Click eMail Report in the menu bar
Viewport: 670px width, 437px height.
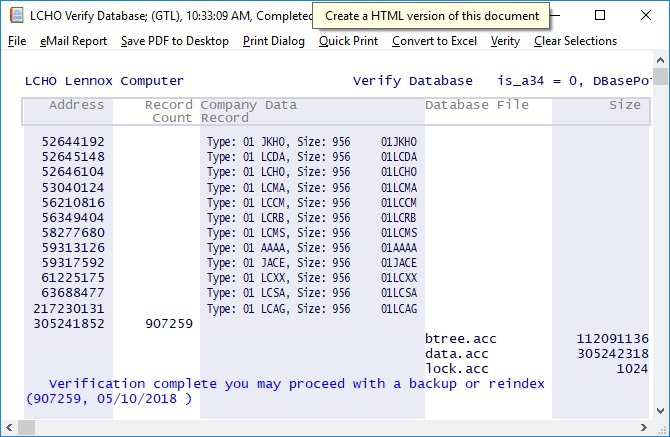coord(74,41)
